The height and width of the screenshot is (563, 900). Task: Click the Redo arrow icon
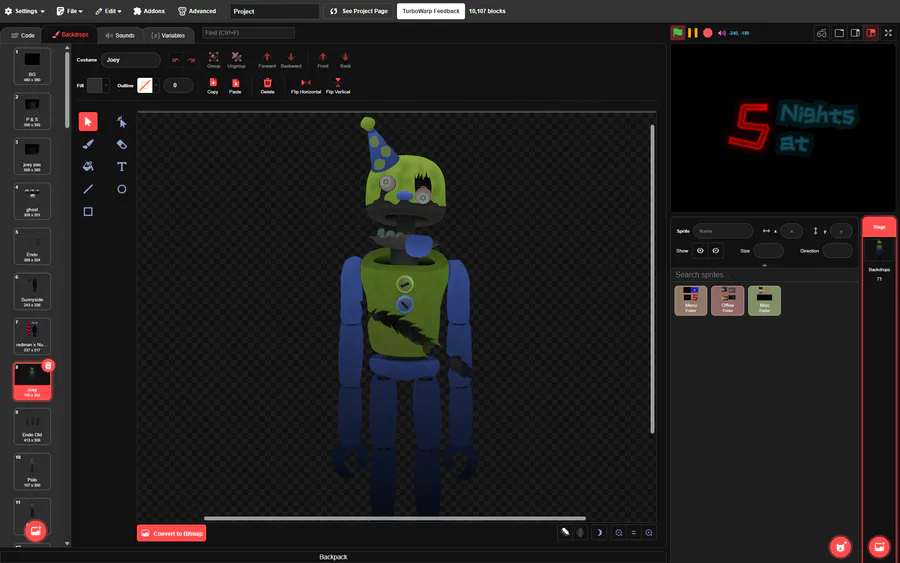point(191,60)
